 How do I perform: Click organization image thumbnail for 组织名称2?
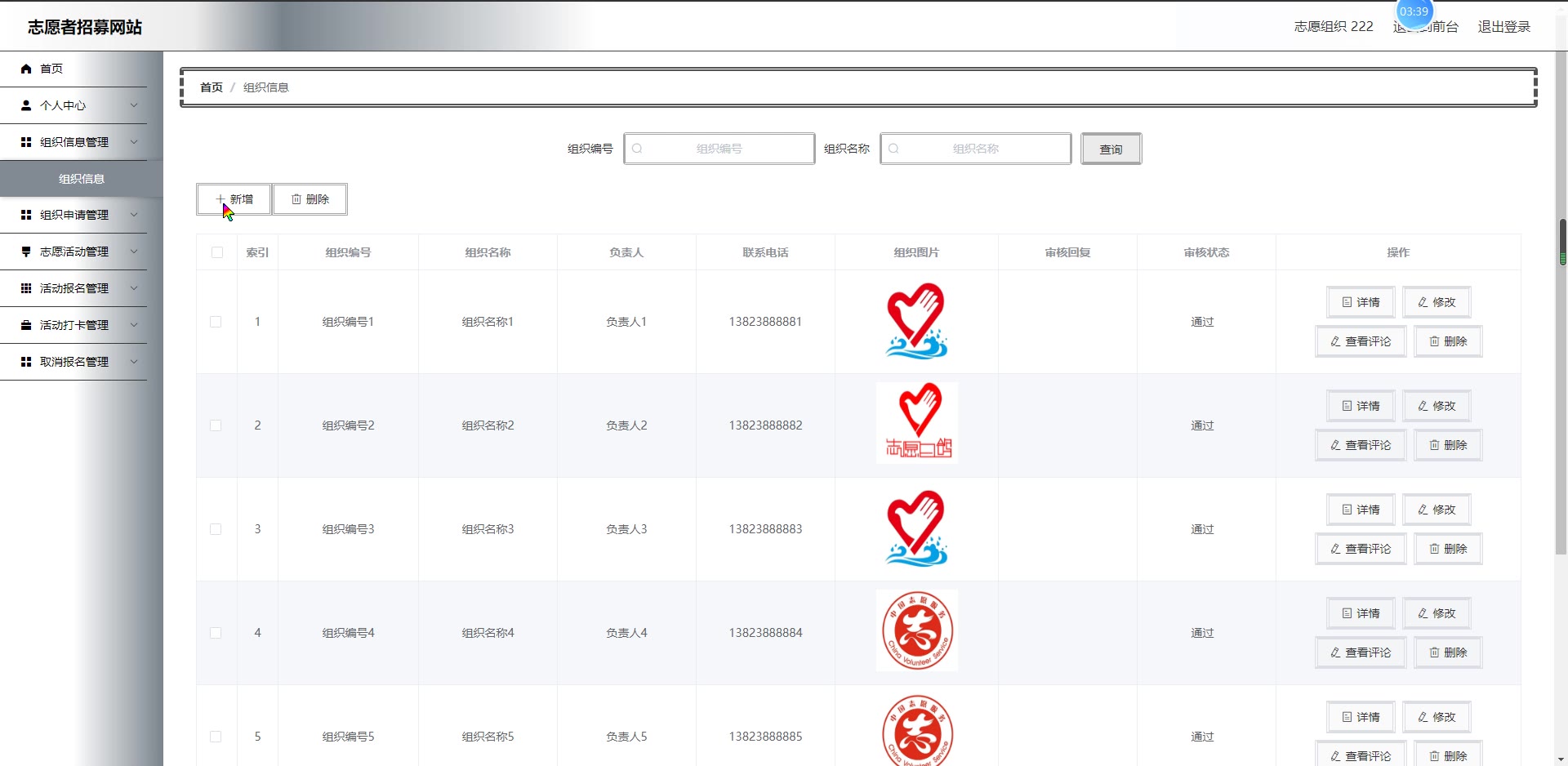pyautogui.click(x=916, y=423)
